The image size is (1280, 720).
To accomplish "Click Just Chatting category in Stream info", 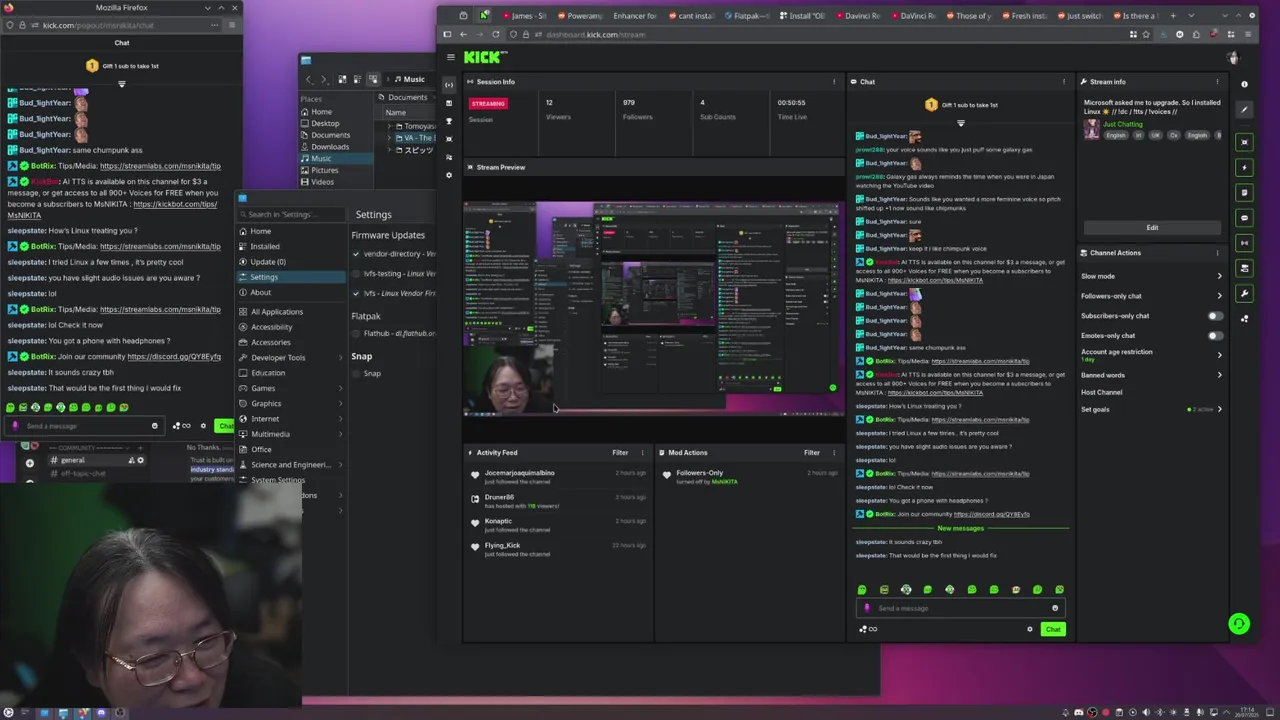I will 1123,124.
